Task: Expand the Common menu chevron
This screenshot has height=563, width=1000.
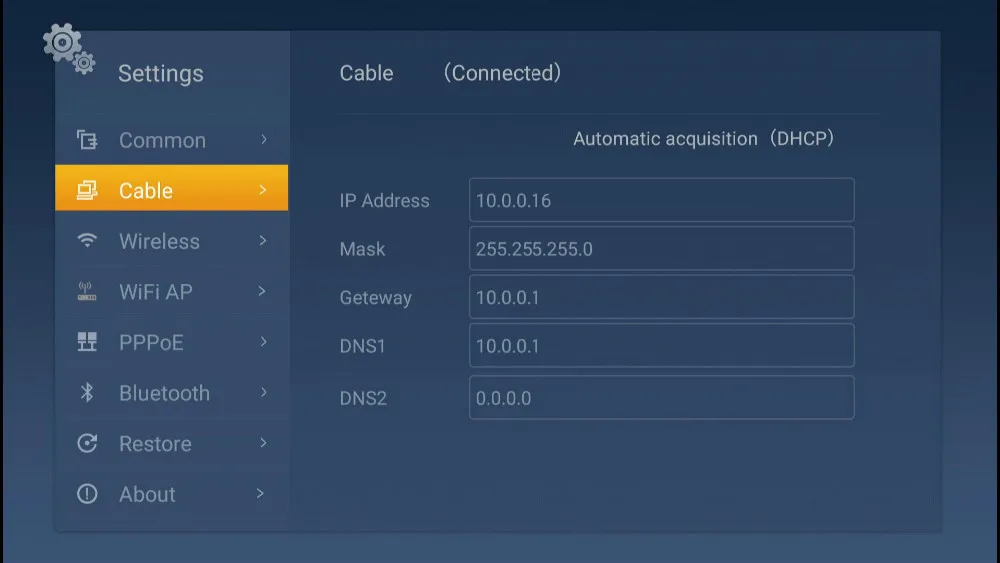Action: click(x=263, y=139)
